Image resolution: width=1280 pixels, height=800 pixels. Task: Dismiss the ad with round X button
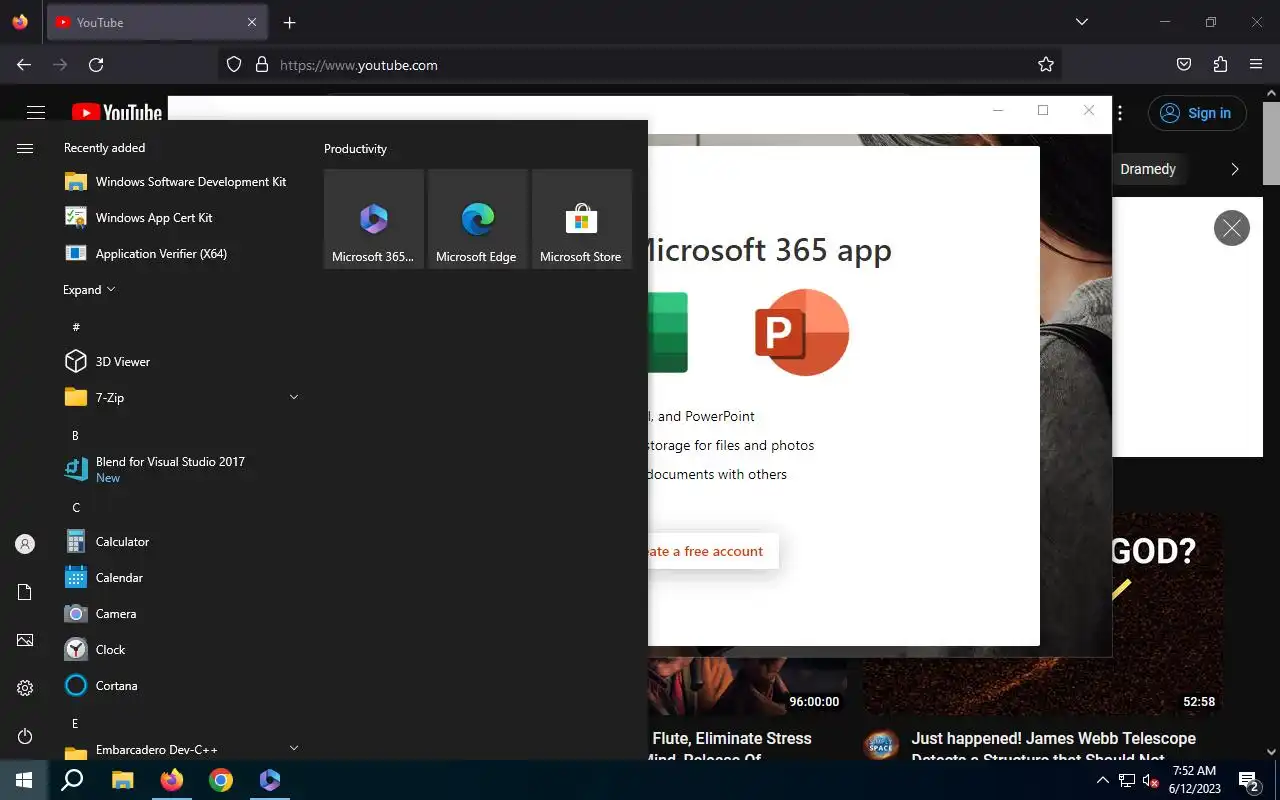coord(1232,228)
